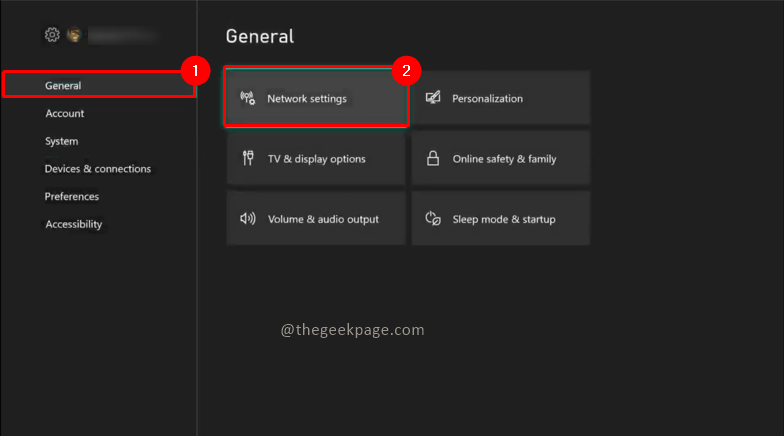The width and height of the screenshot is (784, 436).
Task: Switch to the Preferences category
Action: 72,196
